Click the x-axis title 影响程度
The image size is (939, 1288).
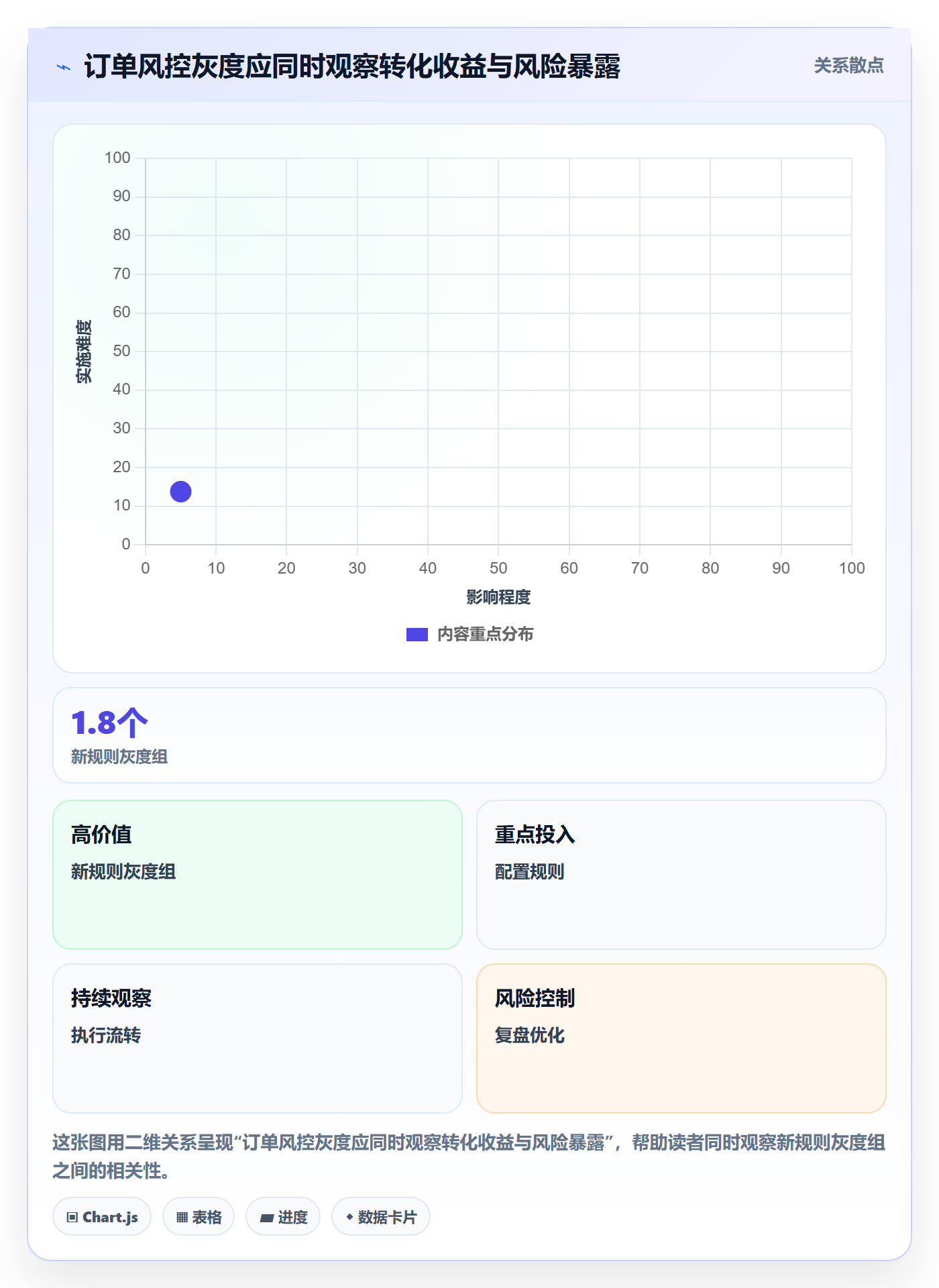(x=498, y=597)
